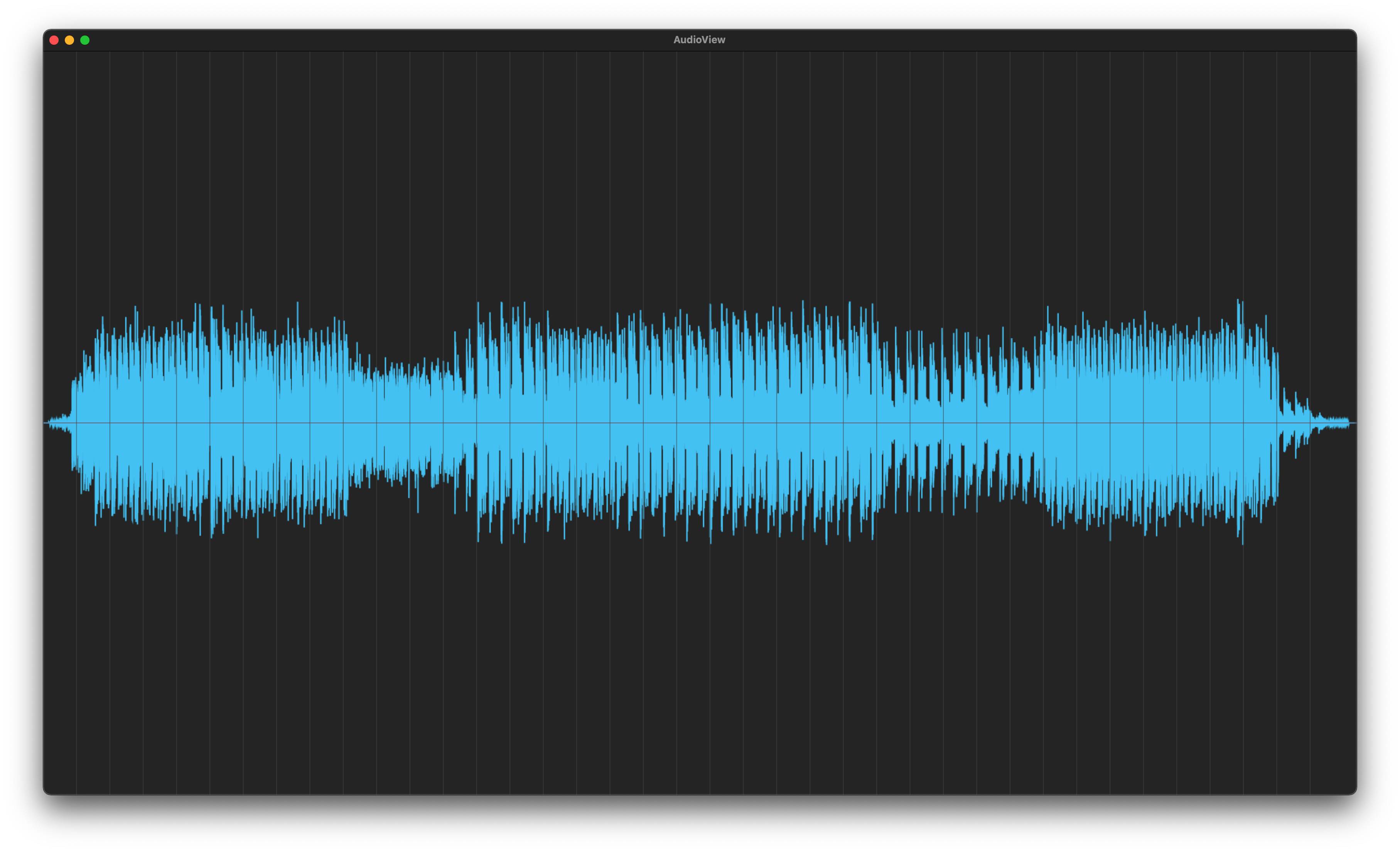The image size is (1400, 852).
Task: Click the first vertical gridline on the left
Action: coord(77,171)
